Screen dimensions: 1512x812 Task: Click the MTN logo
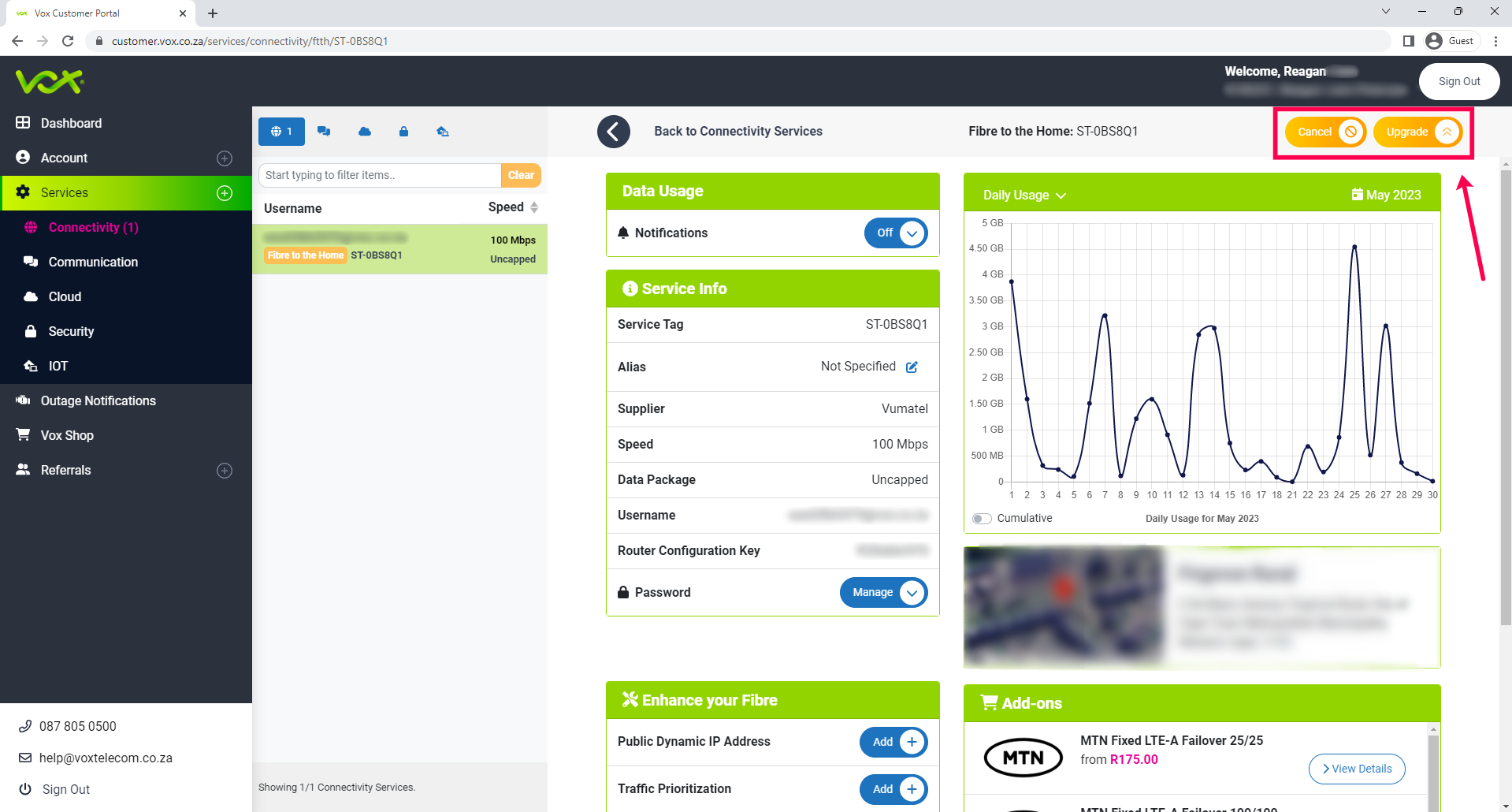1023,758
